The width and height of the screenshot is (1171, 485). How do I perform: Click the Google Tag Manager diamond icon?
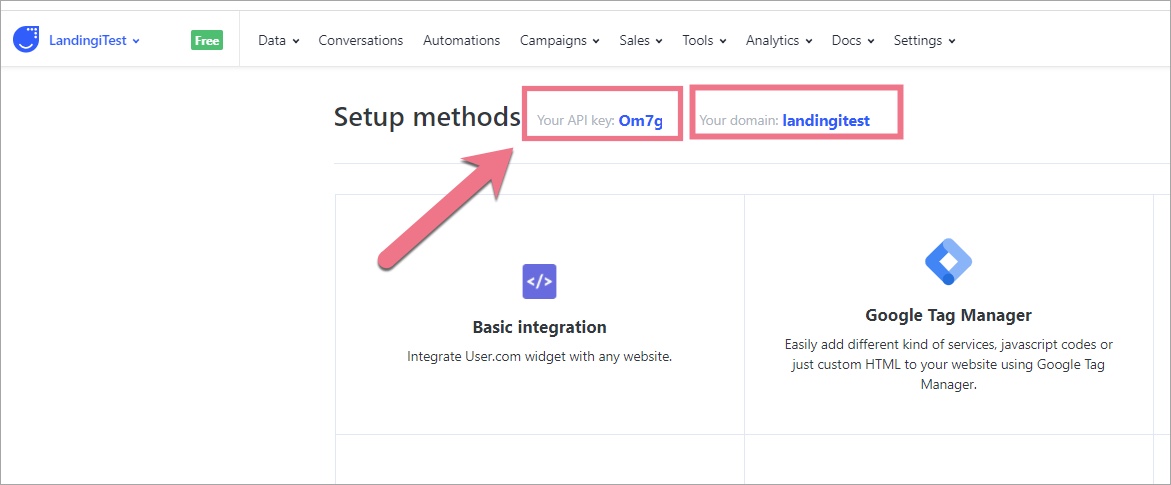point(948,263)
